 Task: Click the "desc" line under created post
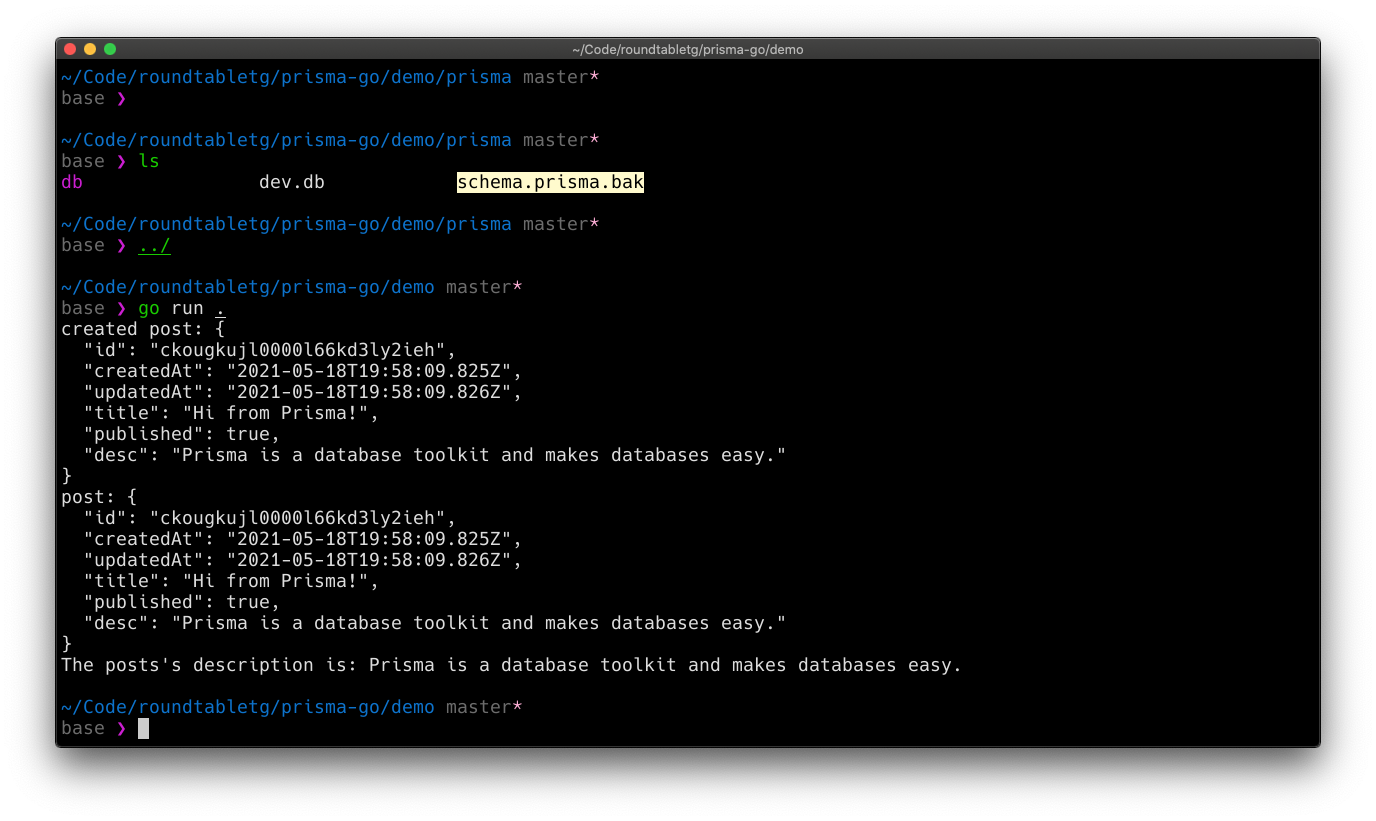point(435,455)
